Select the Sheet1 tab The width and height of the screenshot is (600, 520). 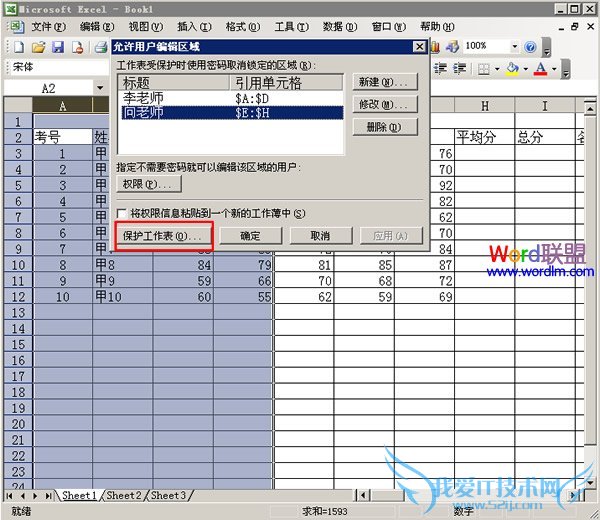[x=79, y=496]
